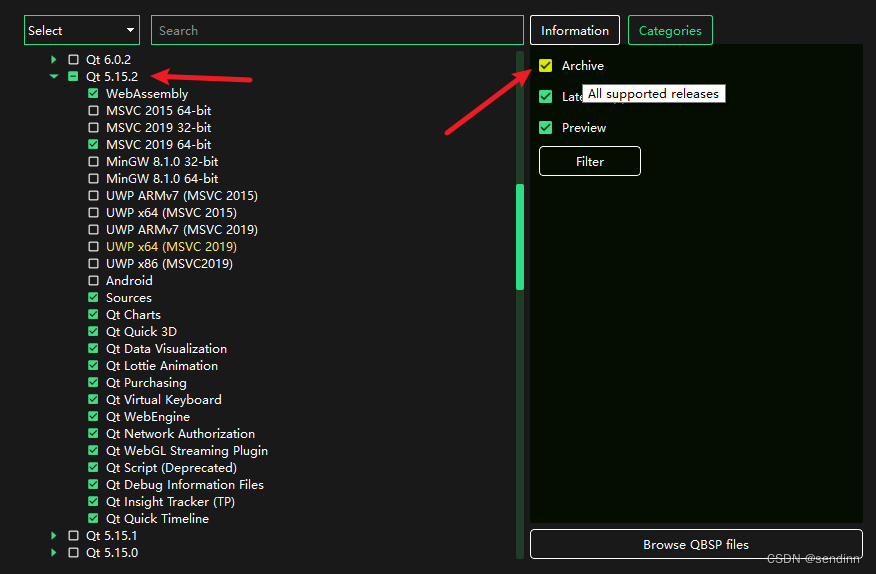The height and width of the screenshot is (574, 876).
Task: Uncheck Qt Virtual Keyboard checkbox
Action: pos(93,400)
